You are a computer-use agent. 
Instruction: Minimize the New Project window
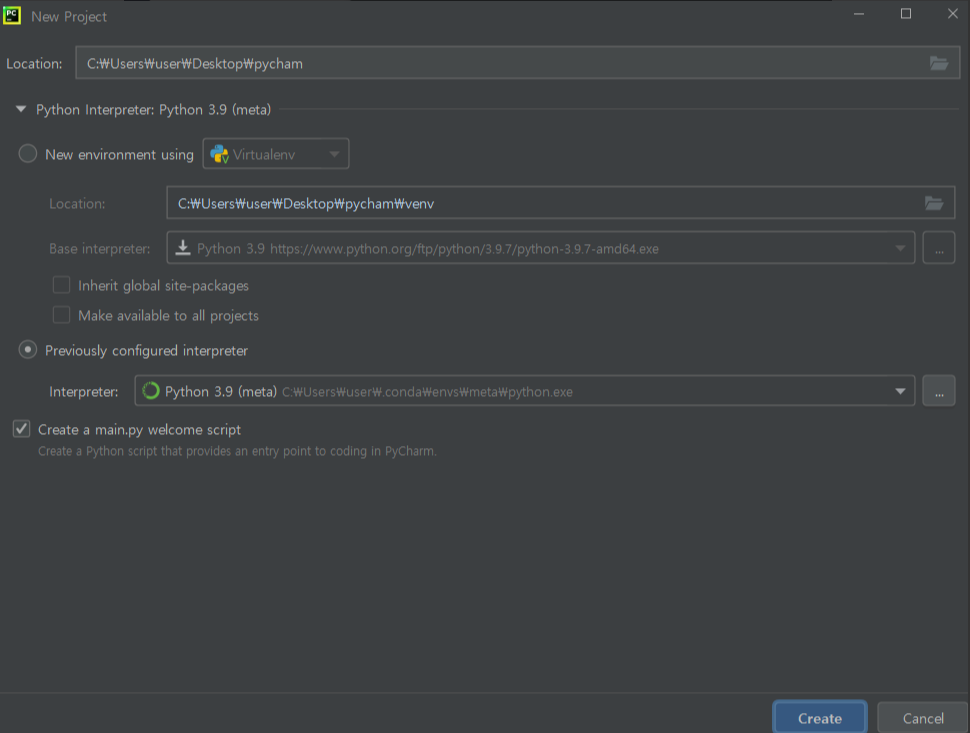coord(859,14)
